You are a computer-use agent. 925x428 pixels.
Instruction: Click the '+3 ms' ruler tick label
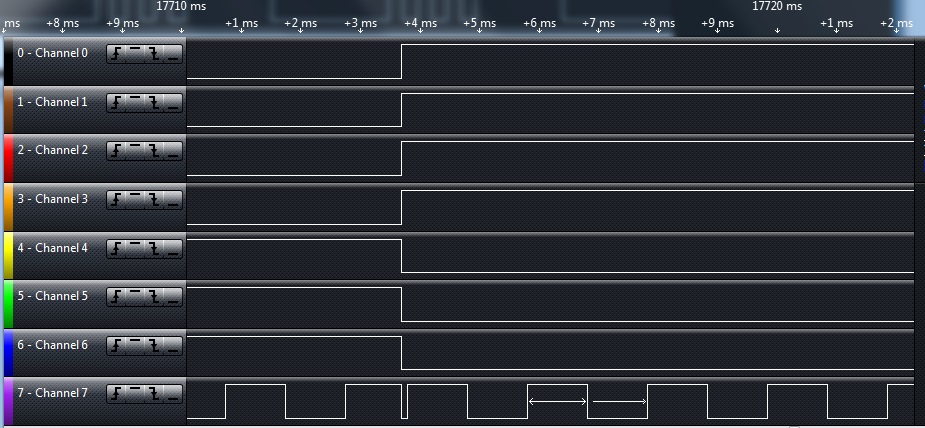click(360, 24)
